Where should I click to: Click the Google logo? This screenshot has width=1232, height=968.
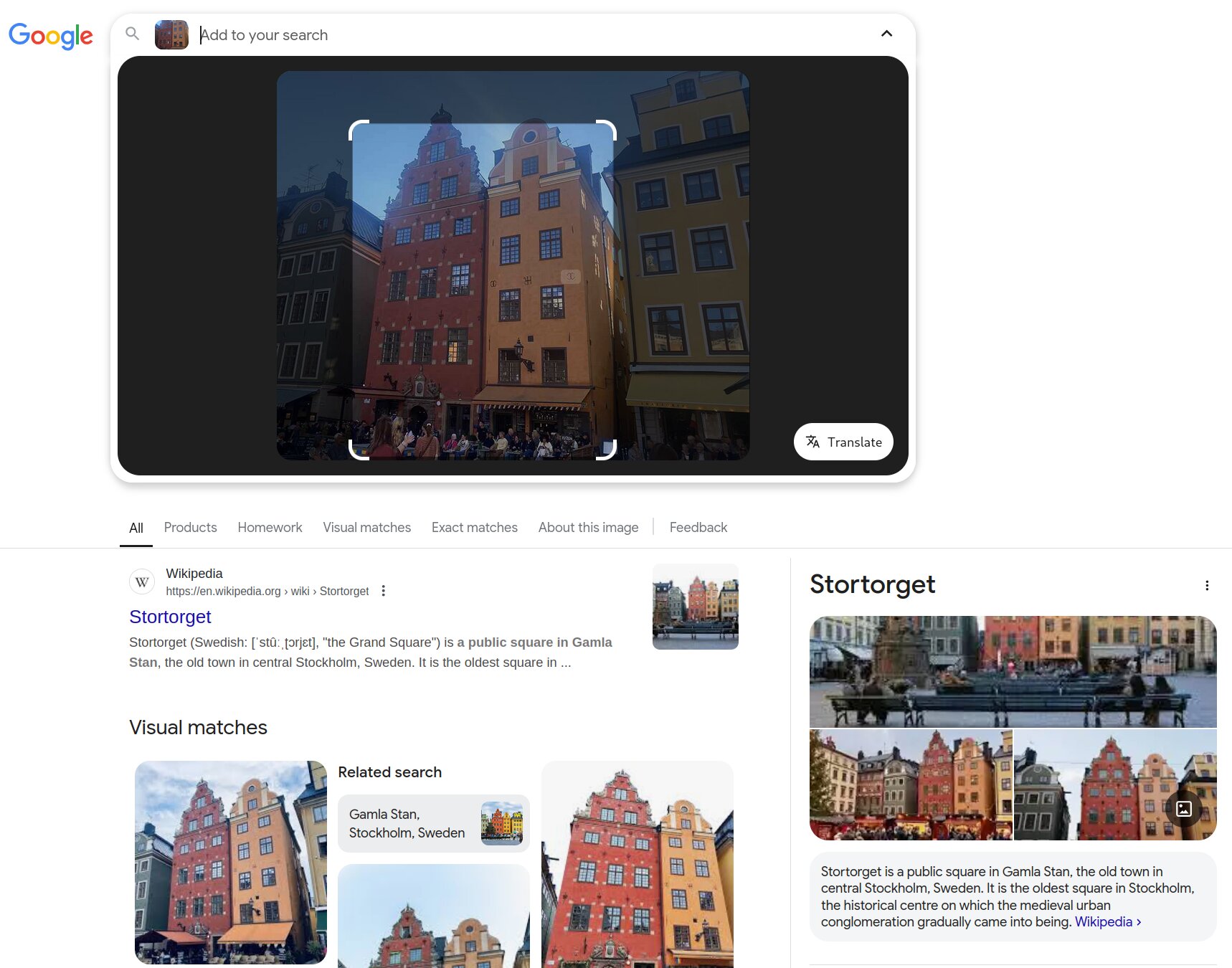click(50, 35)
